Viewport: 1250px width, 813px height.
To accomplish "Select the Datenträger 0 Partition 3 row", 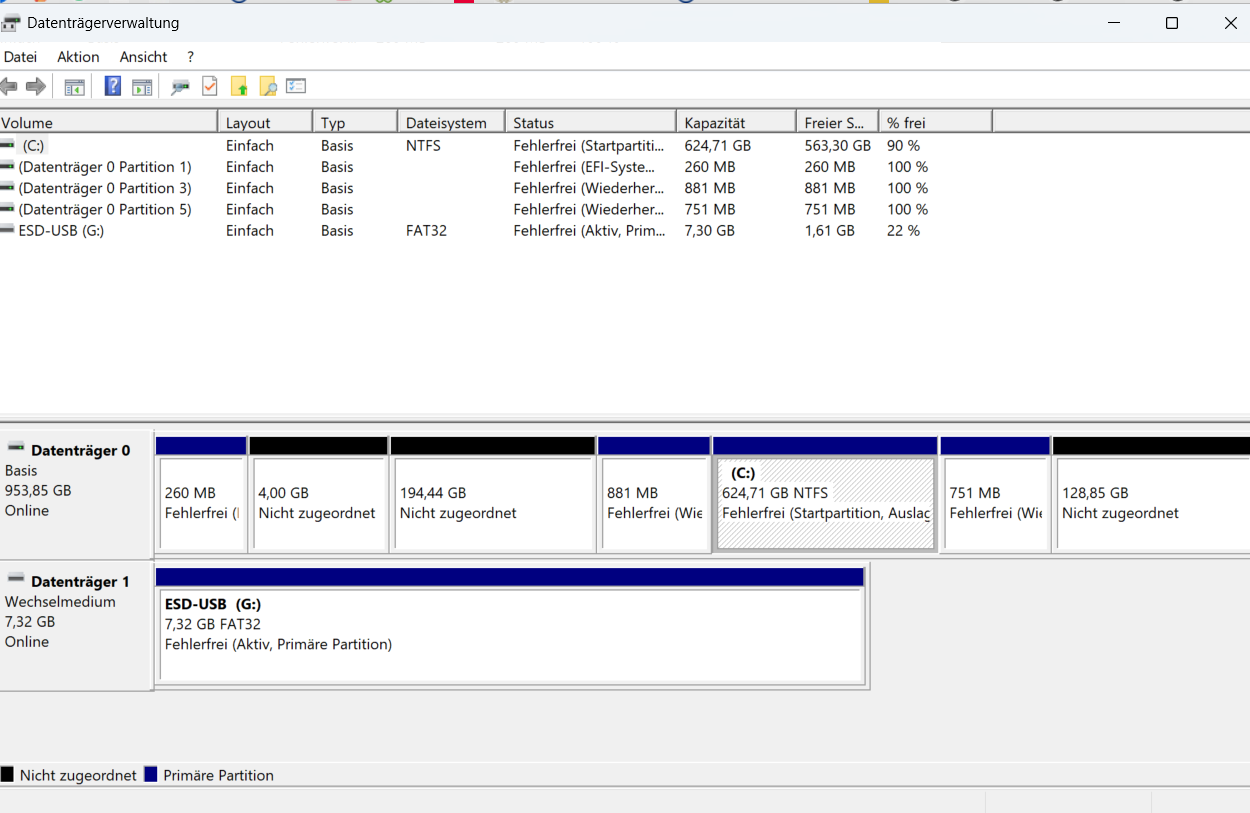I will point(496,188).
